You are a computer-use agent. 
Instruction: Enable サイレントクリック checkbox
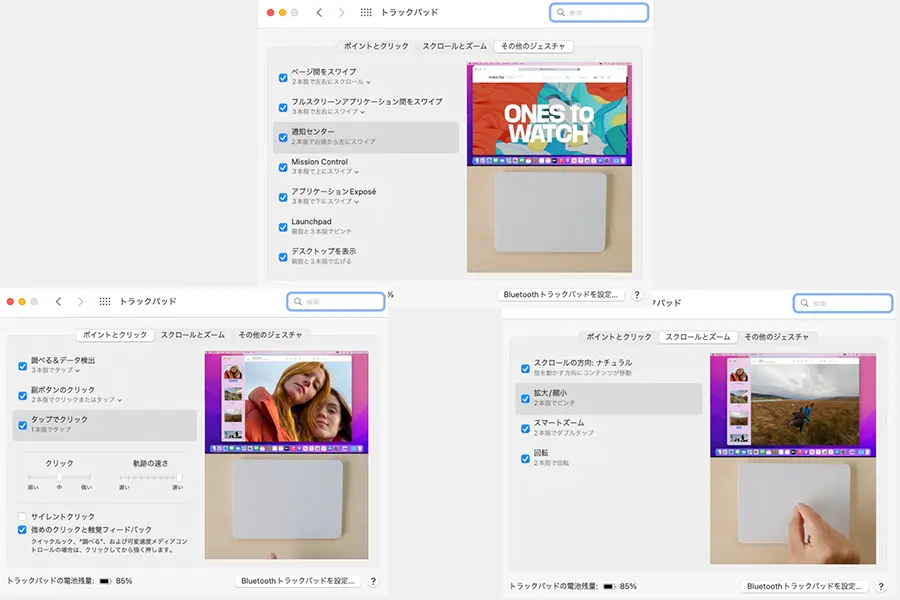22,516
